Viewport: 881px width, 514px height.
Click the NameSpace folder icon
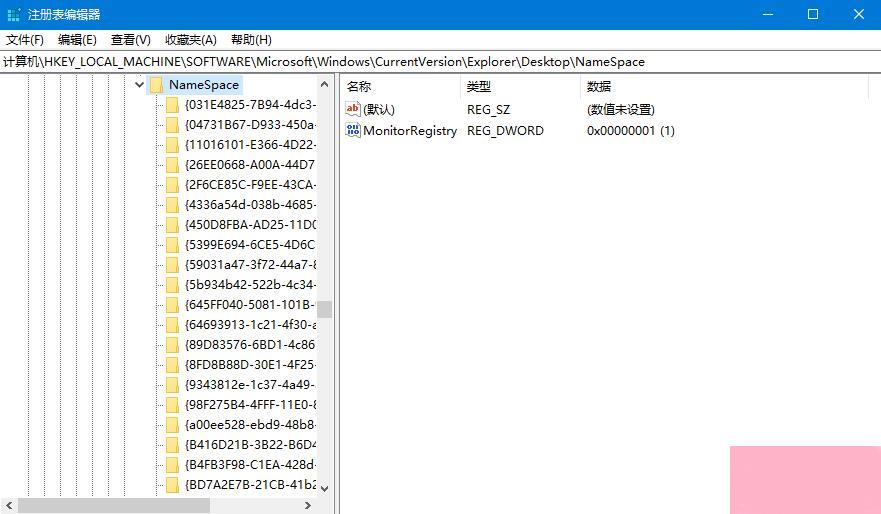pos(157,85)
